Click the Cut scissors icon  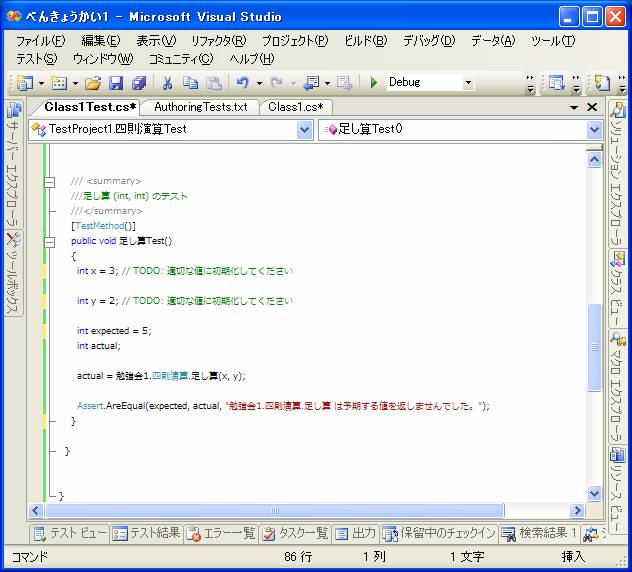pos(167,83)
